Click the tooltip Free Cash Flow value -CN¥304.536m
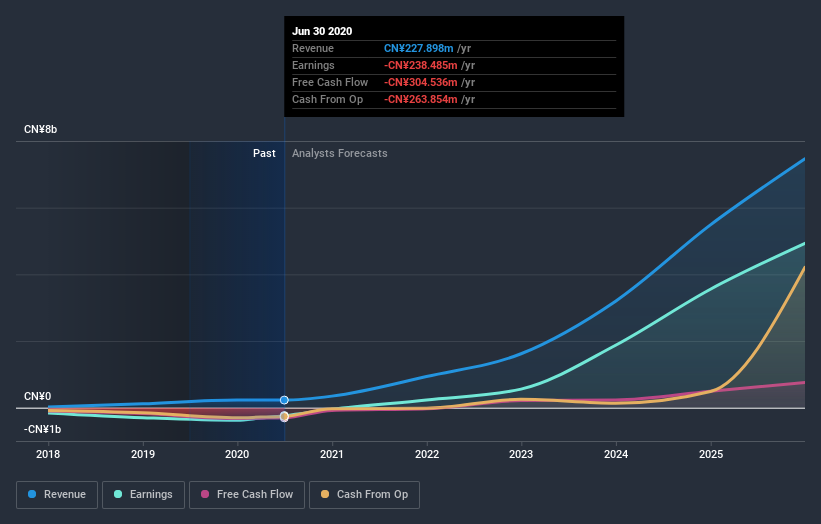This screenshot has height=524, width=821. coord(420,82)
